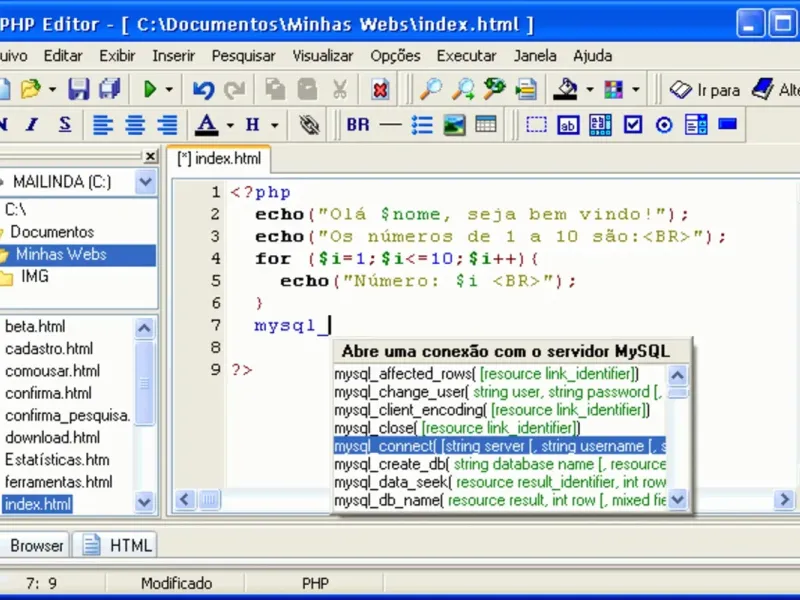Click the Copy icon in the toolbar
This screenshot has height=600, width=800.
[276, 89]
